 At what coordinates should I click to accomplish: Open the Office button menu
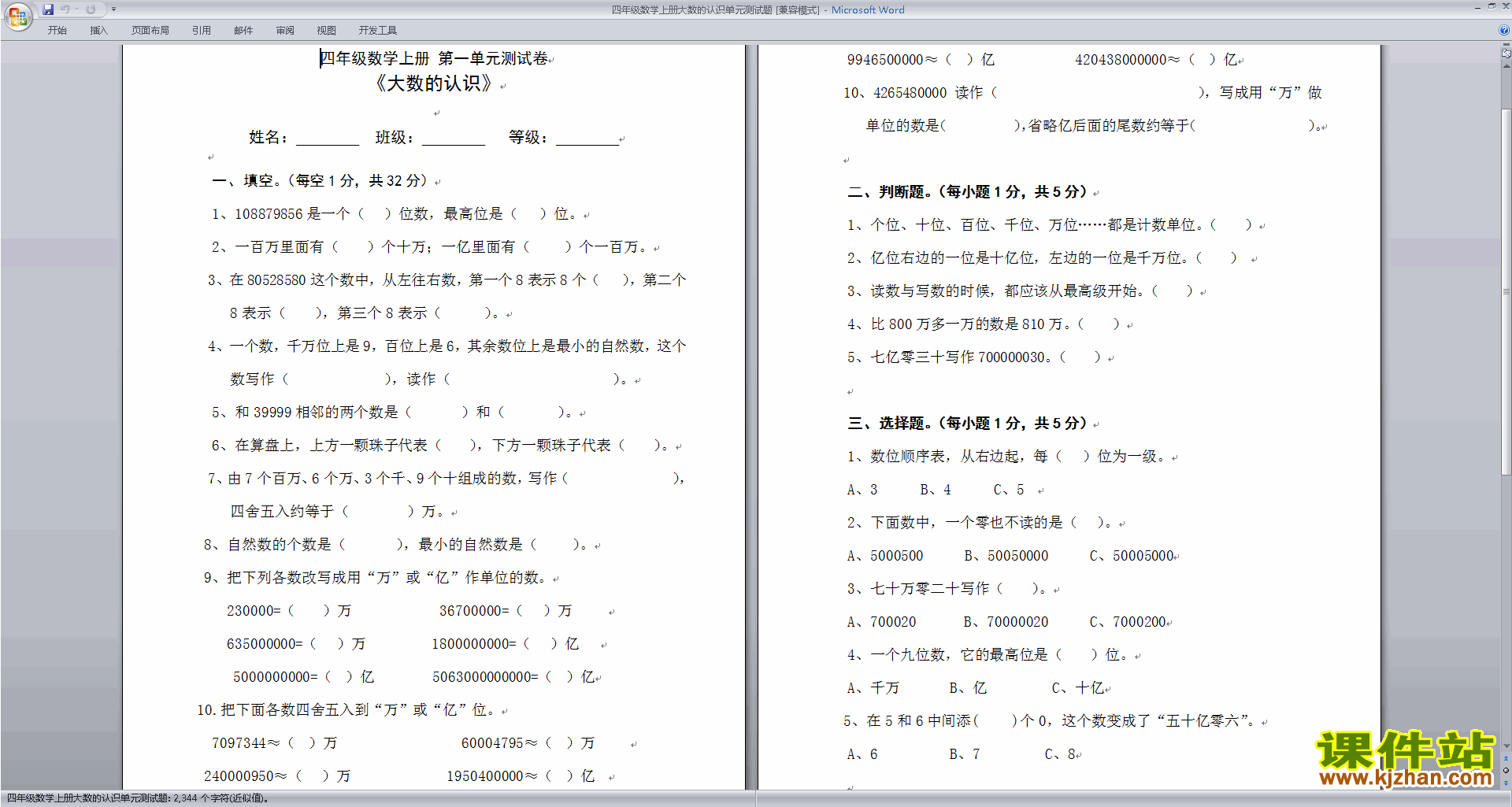[x=17, y=16]
